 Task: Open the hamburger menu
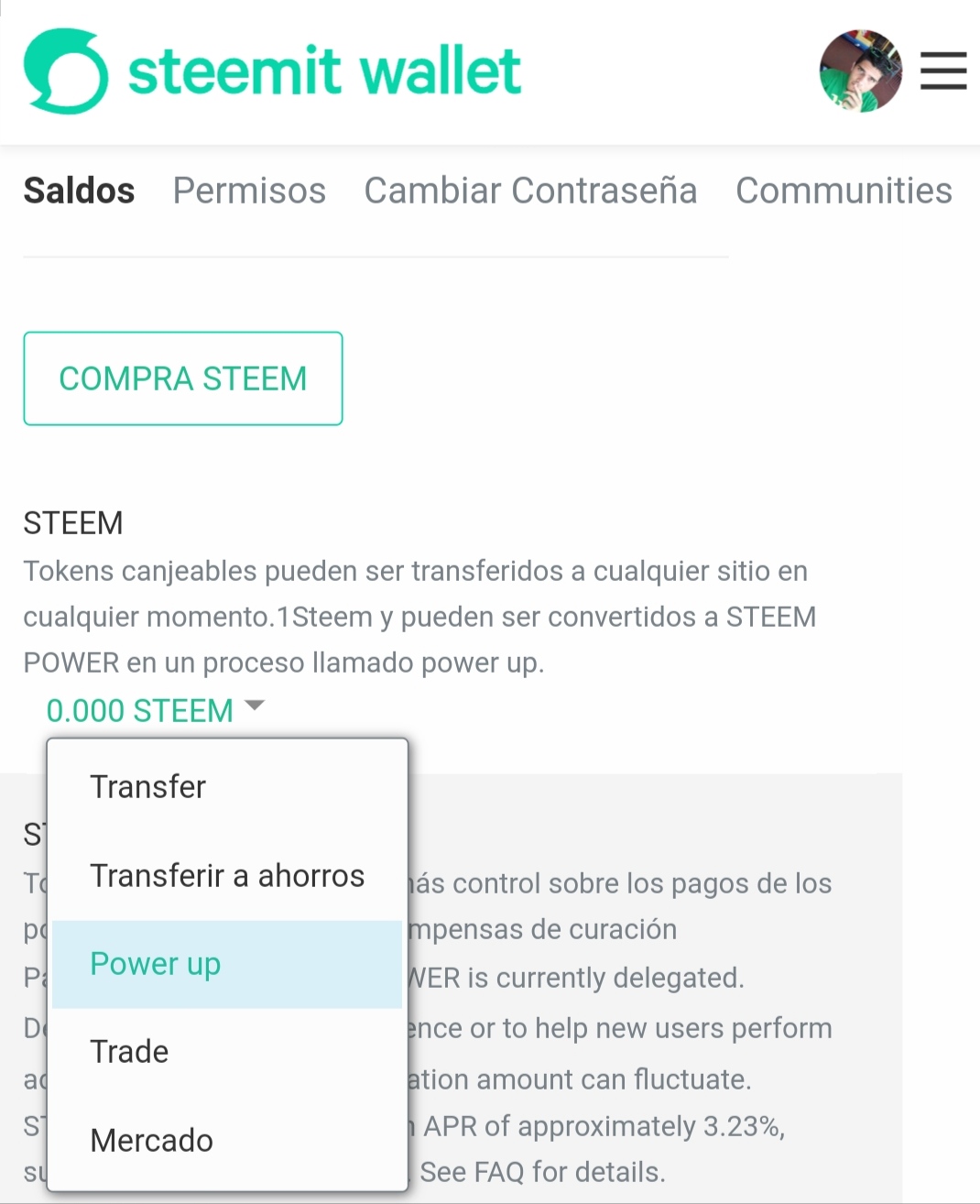click(x=943, y=71)
